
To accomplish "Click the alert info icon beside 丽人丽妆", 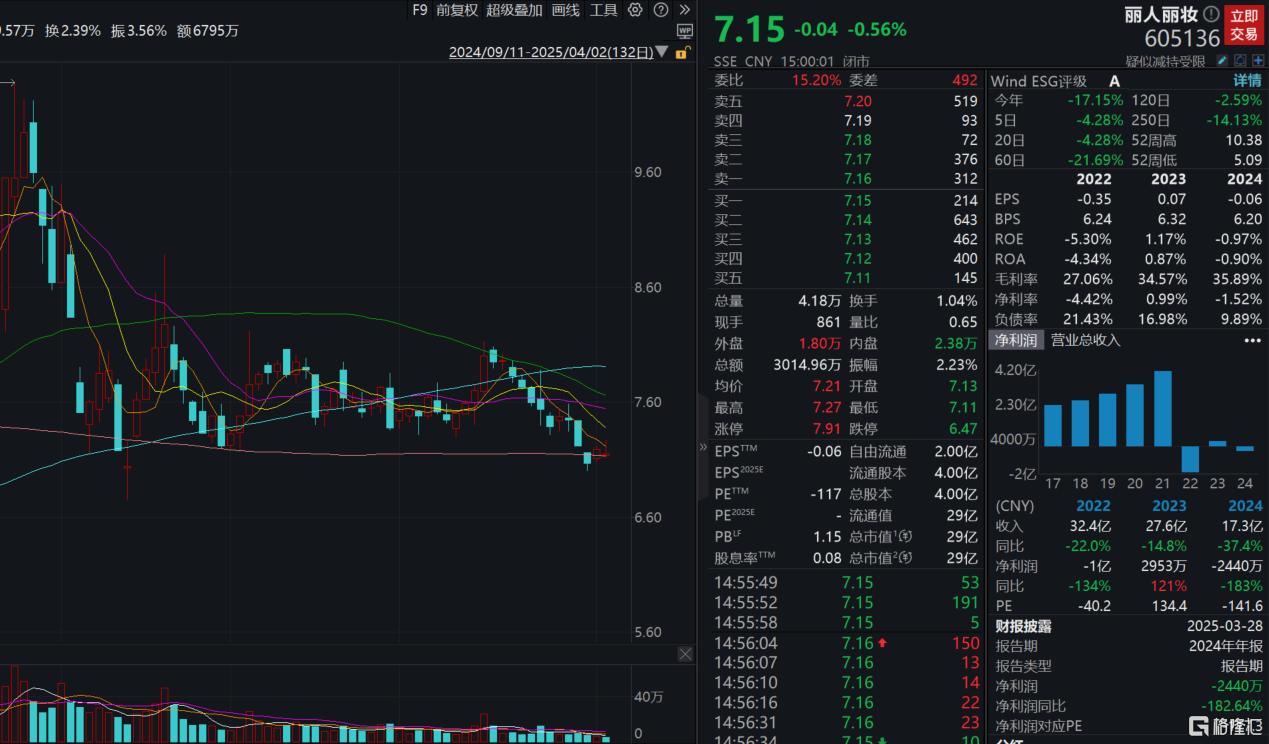I will click(x=1212, y=14).
